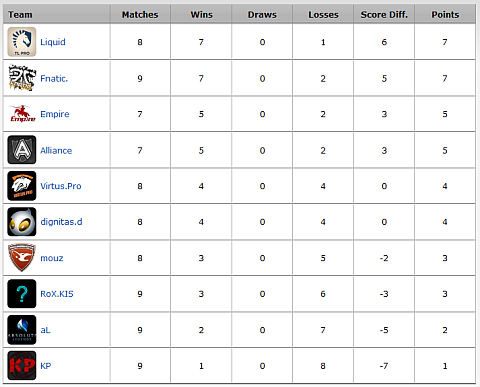
Task: Click the Empire red horseman logo
Action: point(22,114)
